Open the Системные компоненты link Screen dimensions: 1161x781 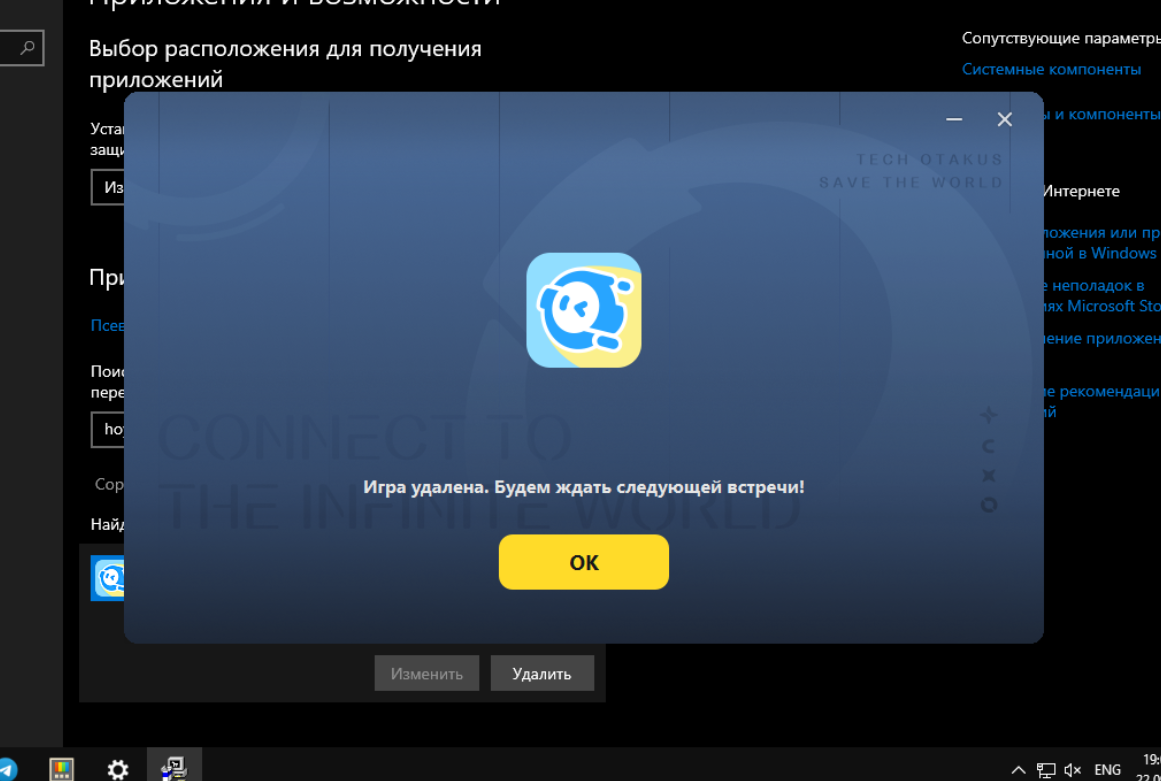1051,69
